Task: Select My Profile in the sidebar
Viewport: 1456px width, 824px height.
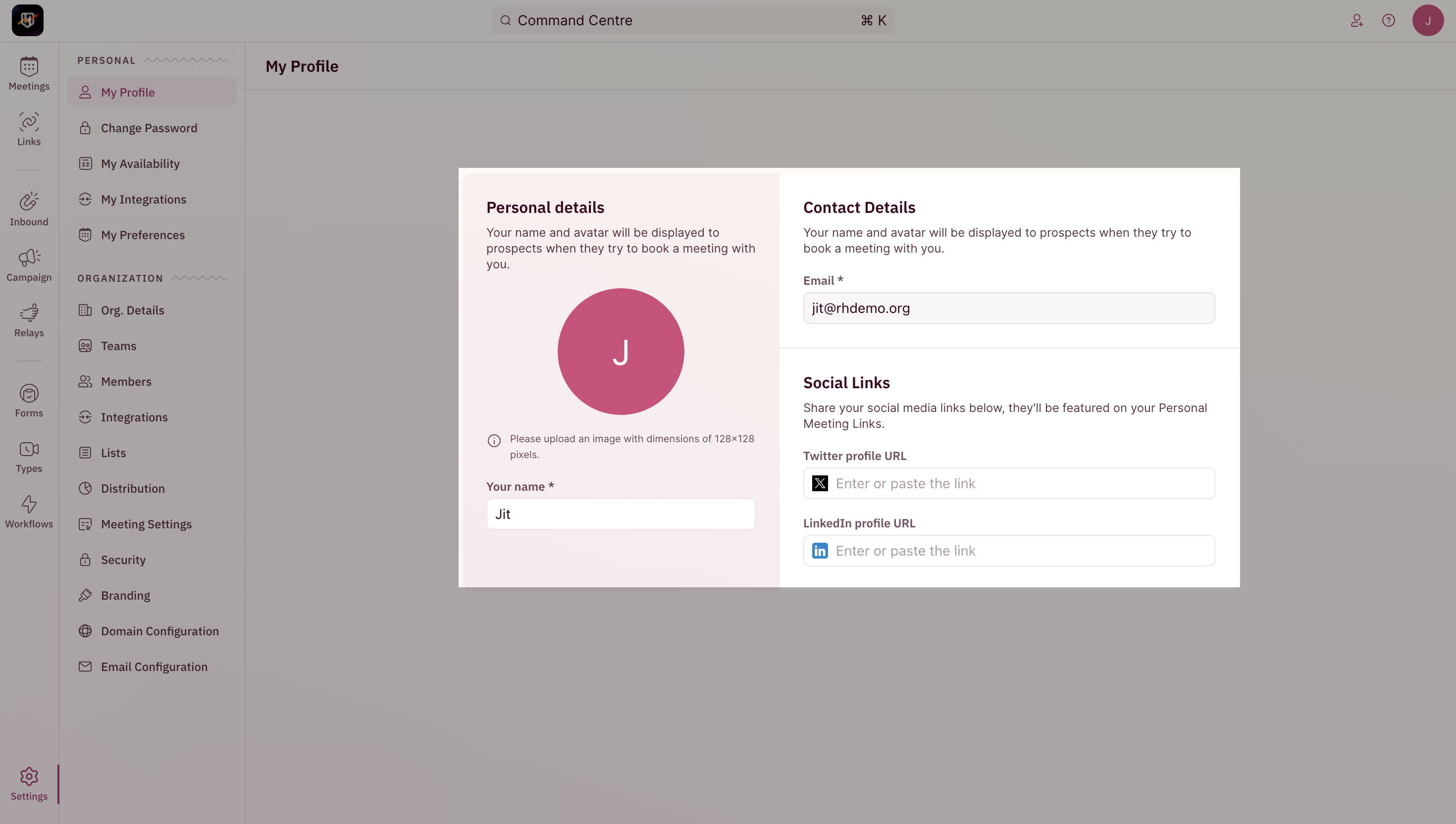Action: point(152,92)
